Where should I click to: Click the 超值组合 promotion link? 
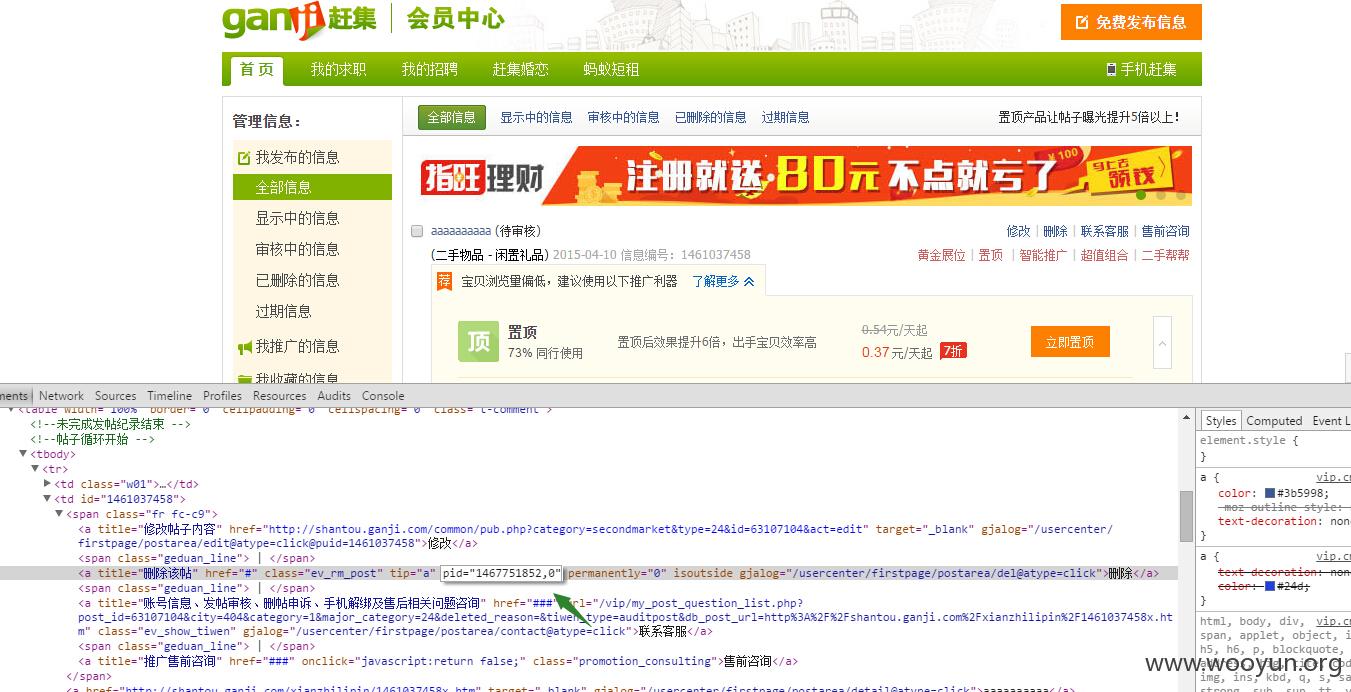point(1104,255)
